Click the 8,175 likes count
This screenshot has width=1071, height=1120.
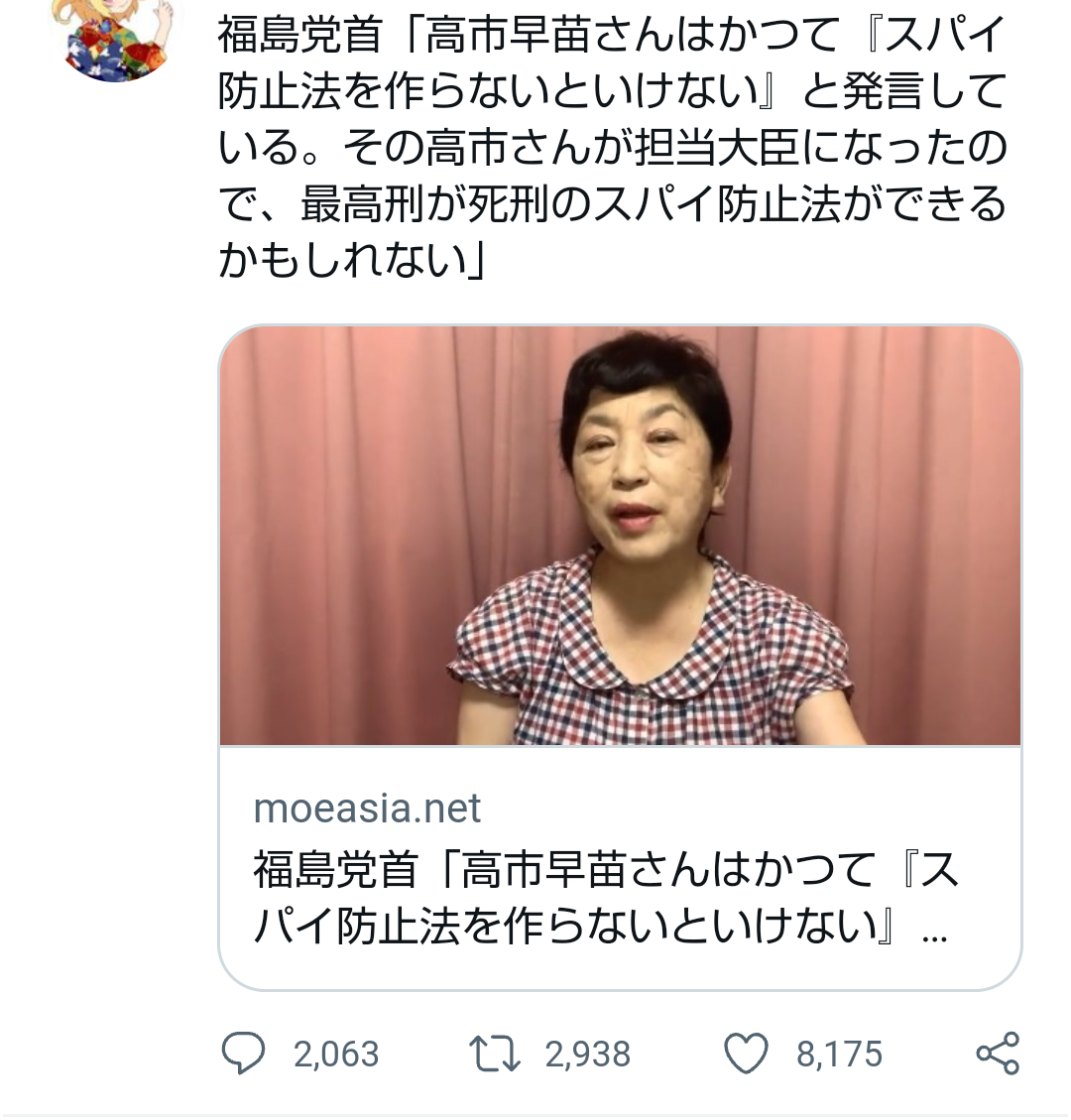coord(840,1055)
